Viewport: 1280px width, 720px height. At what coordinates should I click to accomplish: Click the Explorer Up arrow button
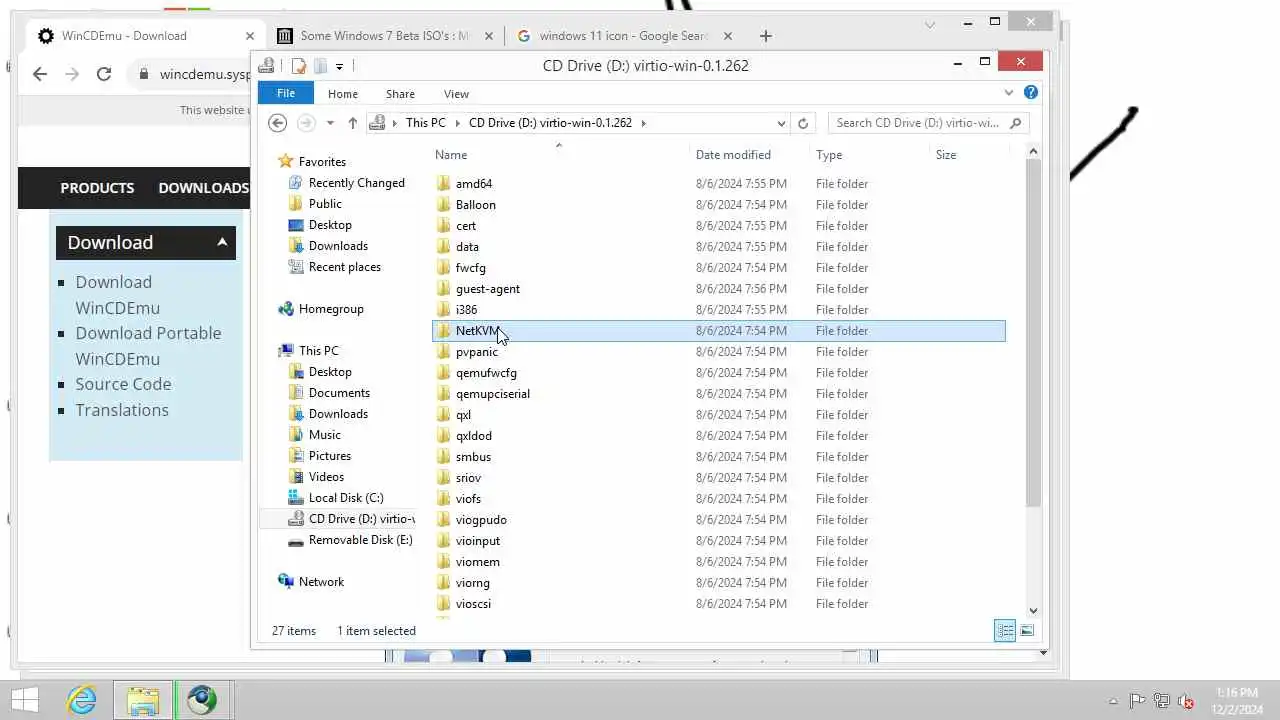tap(353, 123)
